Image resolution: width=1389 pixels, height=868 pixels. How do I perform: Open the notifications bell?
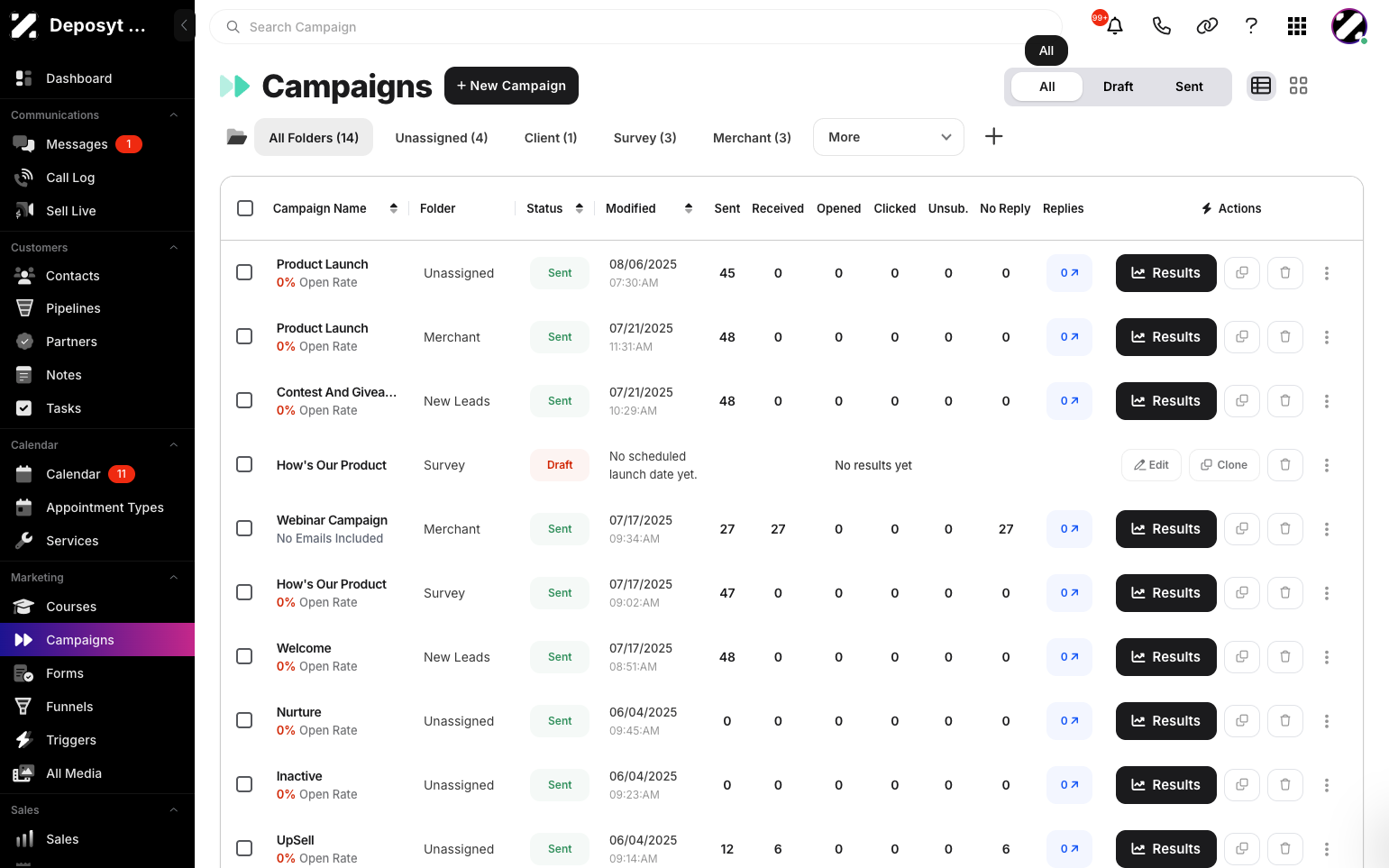tap(1115, 26)
